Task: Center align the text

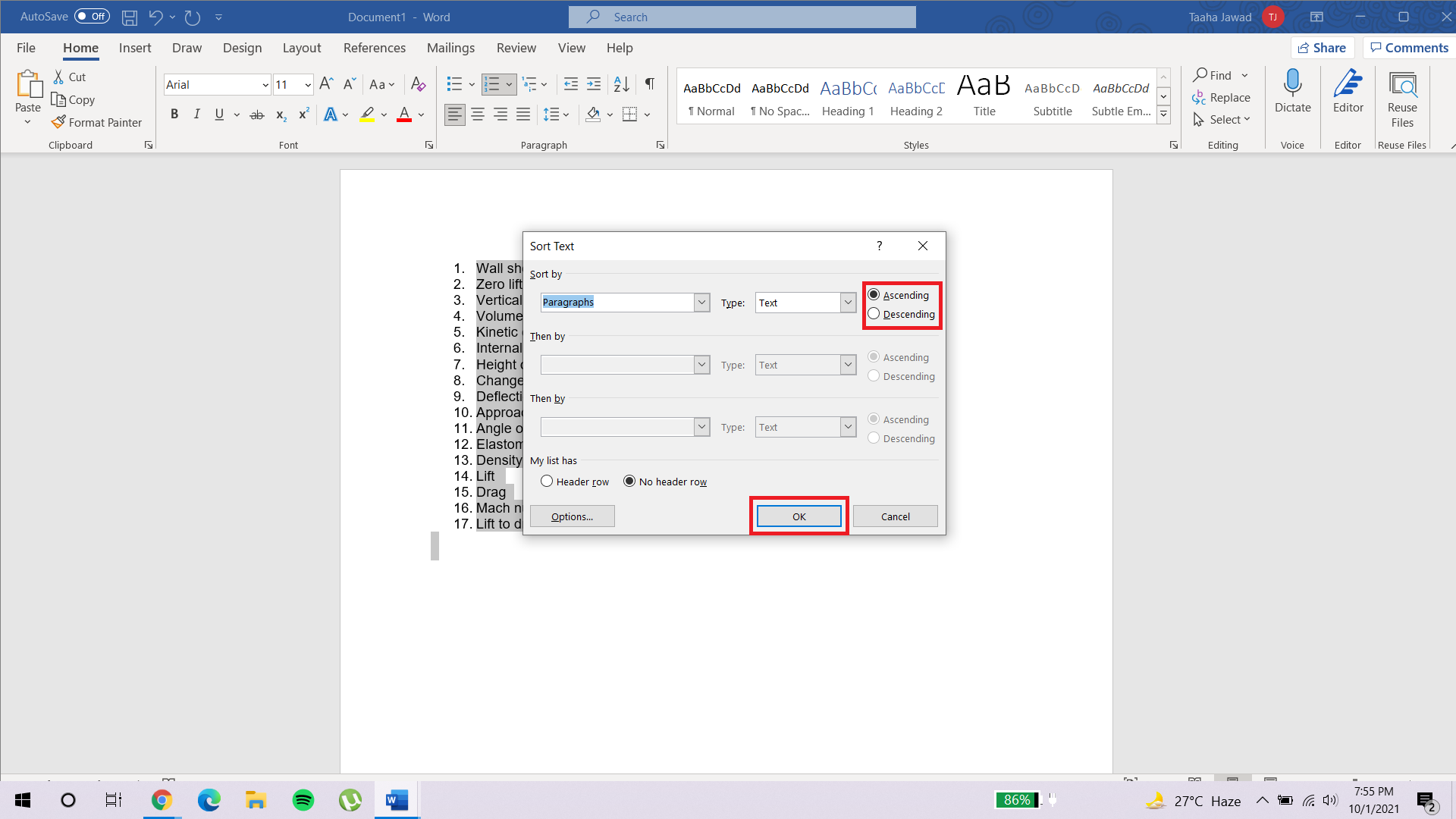Action: [x=478, y=115]
